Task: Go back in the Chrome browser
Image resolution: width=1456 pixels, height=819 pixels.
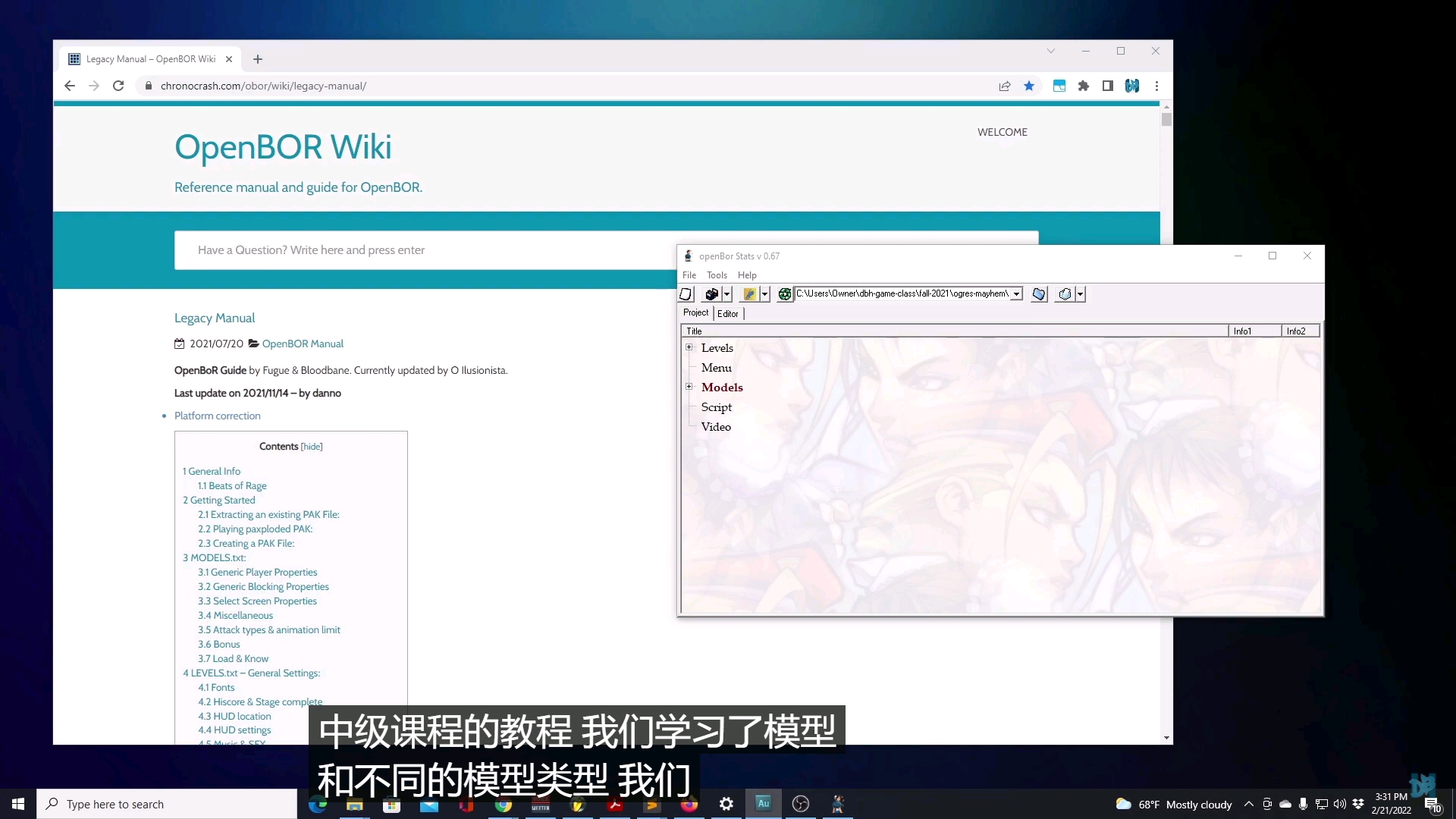Action: (70, 86)
